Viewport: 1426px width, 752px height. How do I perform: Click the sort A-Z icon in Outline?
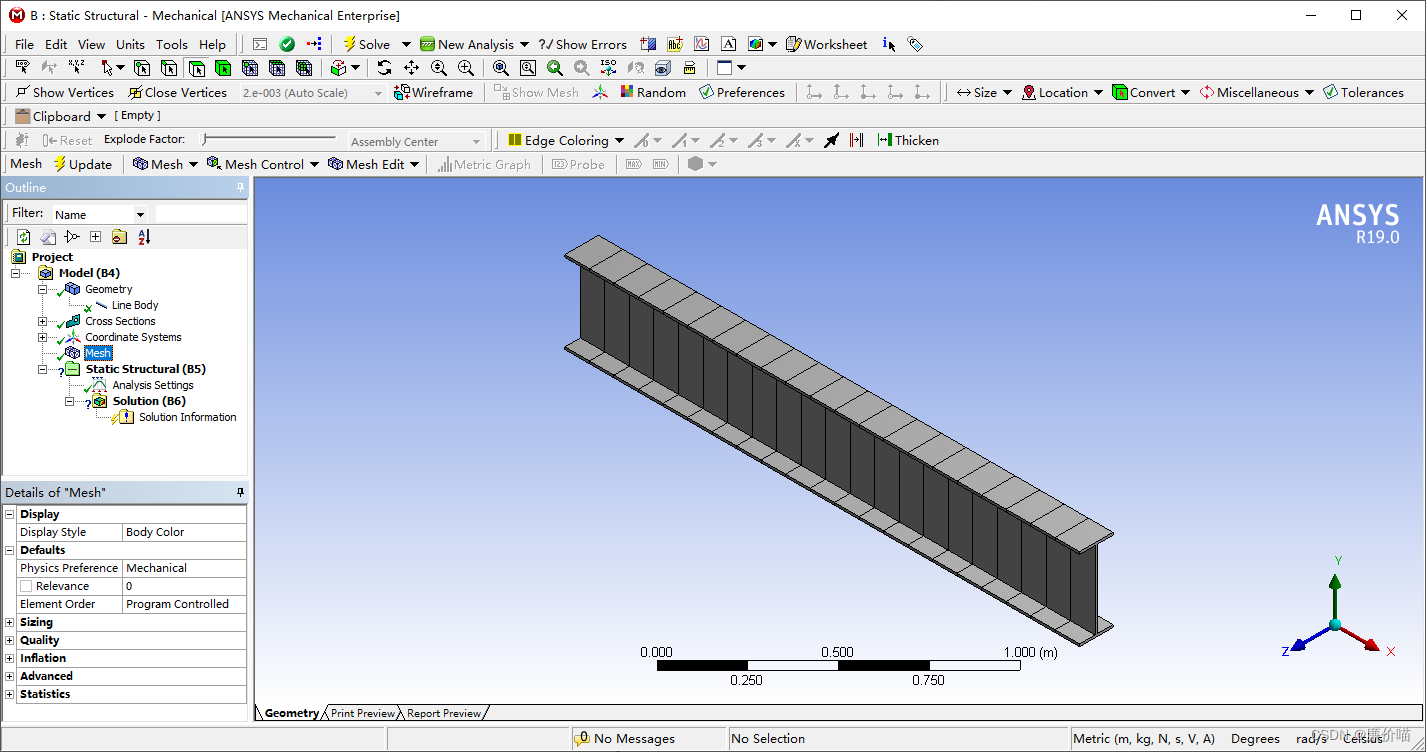tap(144, 237)
